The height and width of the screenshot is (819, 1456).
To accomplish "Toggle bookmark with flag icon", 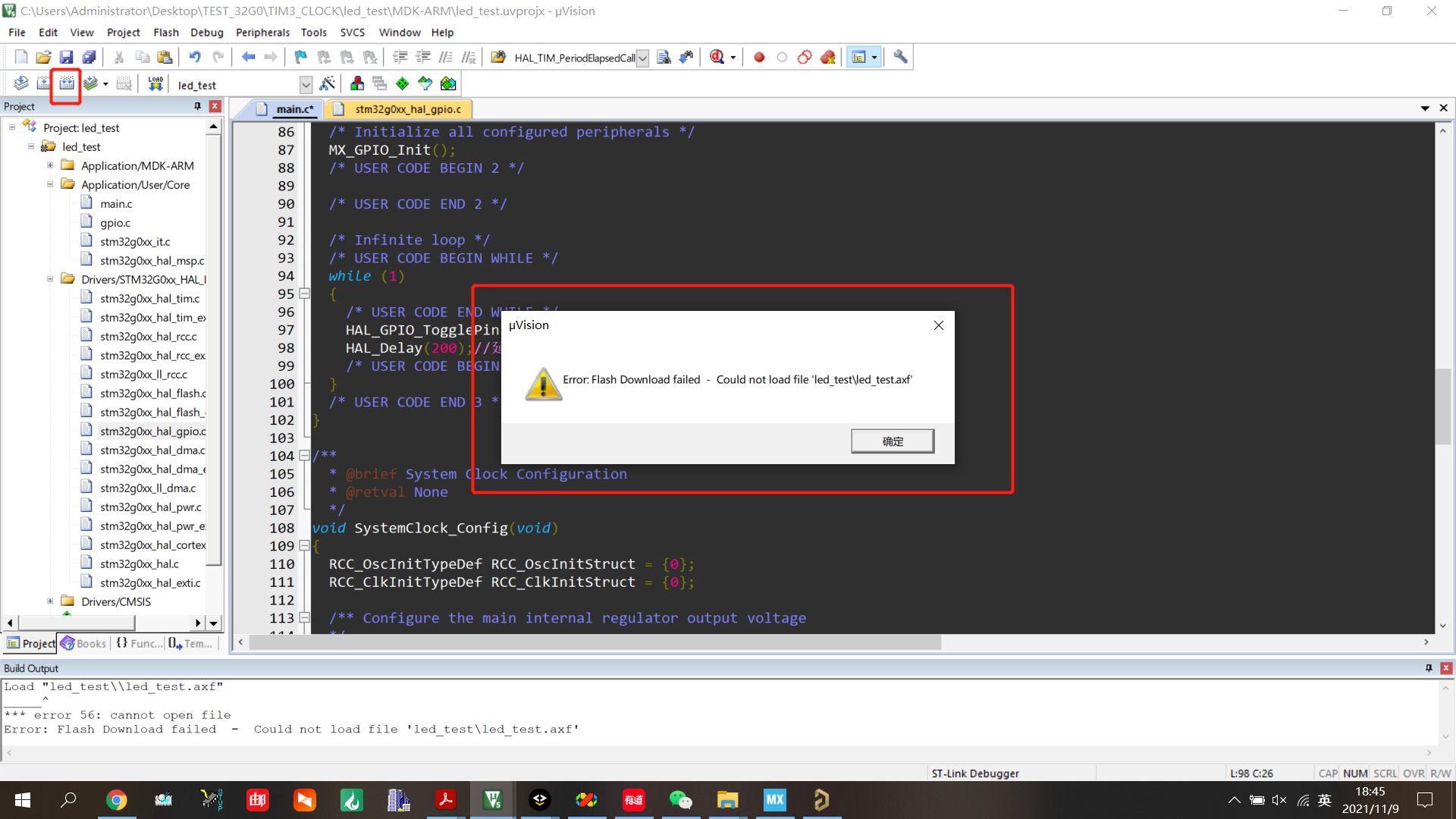I will pos(300,57).
